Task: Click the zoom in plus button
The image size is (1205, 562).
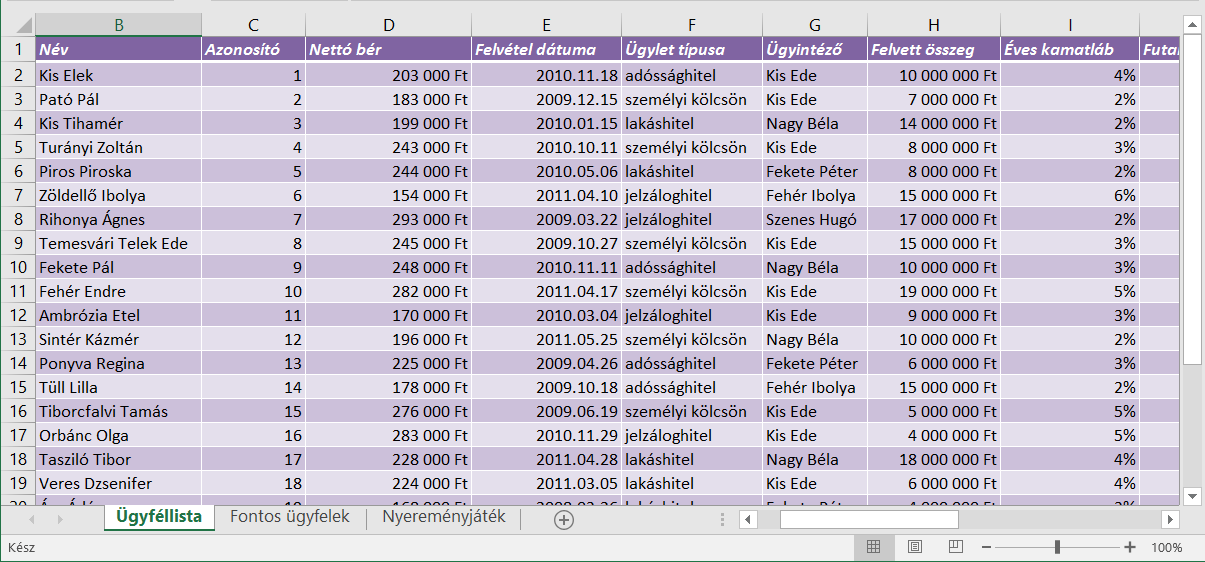Action: 1130,547
